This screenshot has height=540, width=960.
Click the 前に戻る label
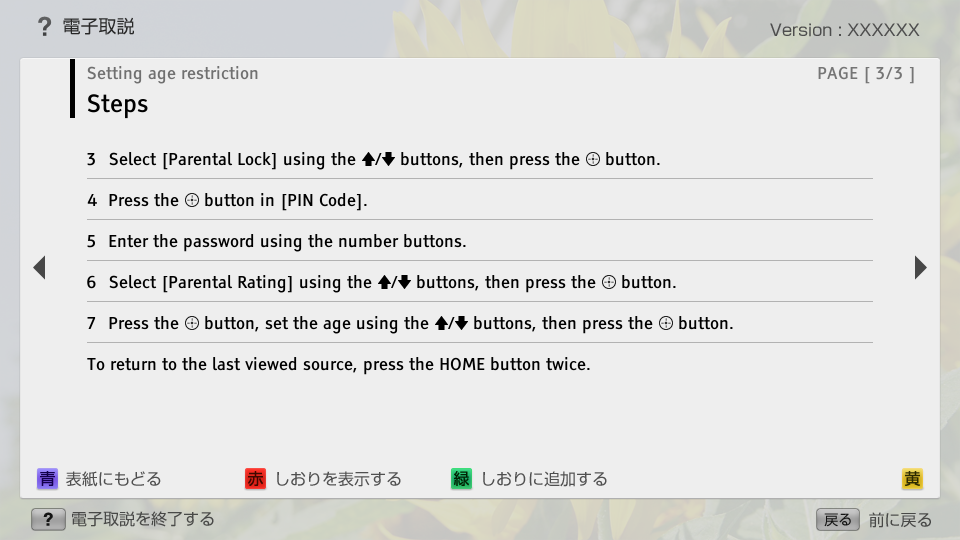900,519
